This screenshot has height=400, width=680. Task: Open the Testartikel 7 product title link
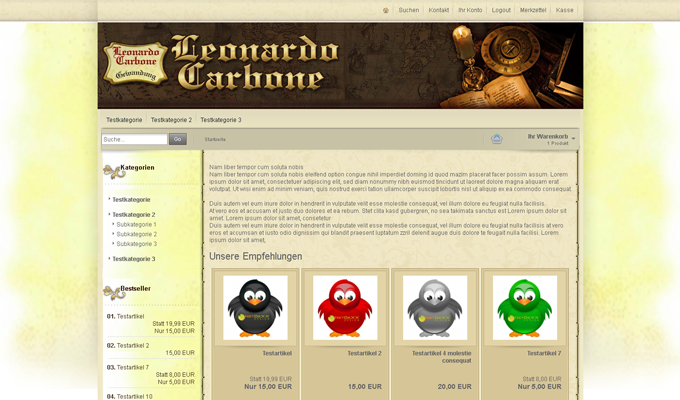pos(544,353)
